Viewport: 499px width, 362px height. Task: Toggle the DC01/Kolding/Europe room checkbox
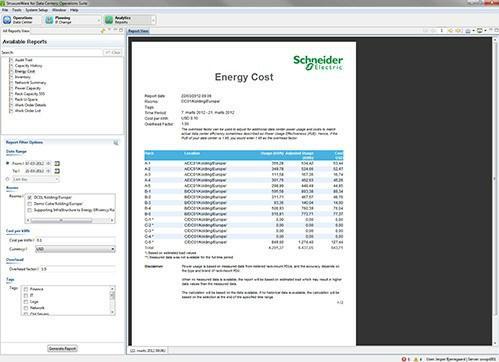(30, 197)
